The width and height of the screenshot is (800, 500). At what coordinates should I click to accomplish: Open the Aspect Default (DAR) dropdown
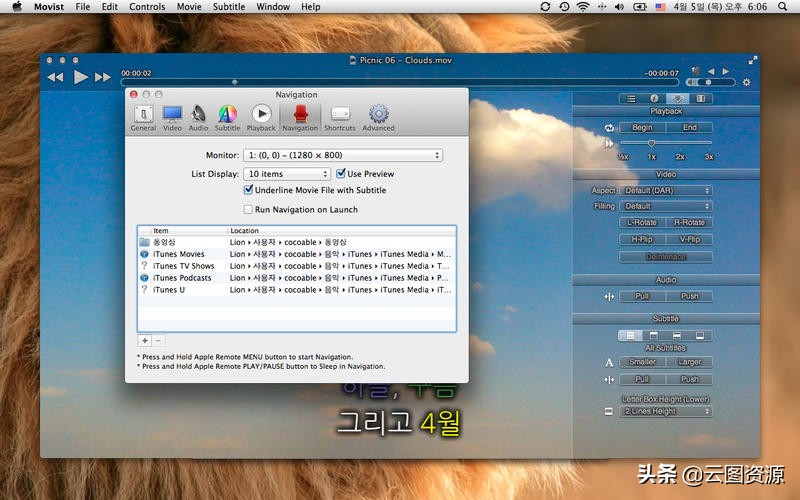(666, 191)
